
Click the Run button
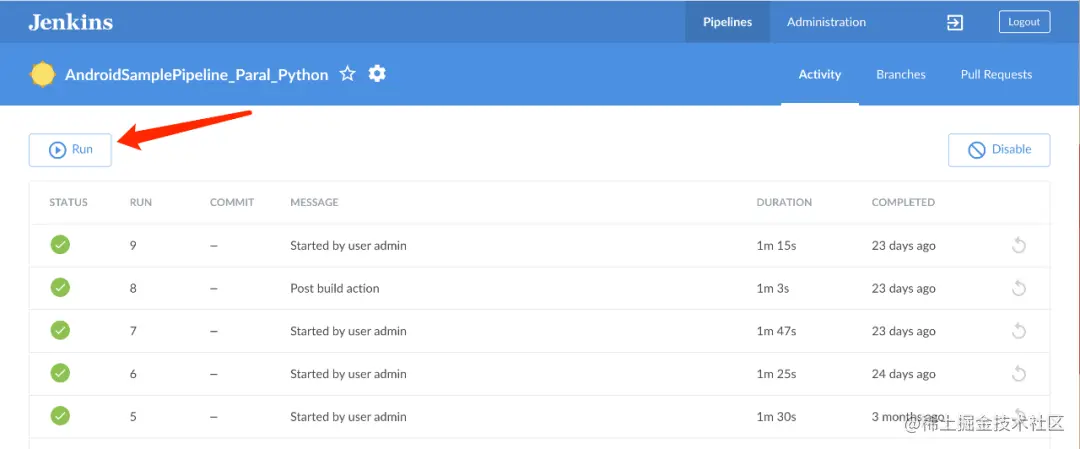point(70,149)
